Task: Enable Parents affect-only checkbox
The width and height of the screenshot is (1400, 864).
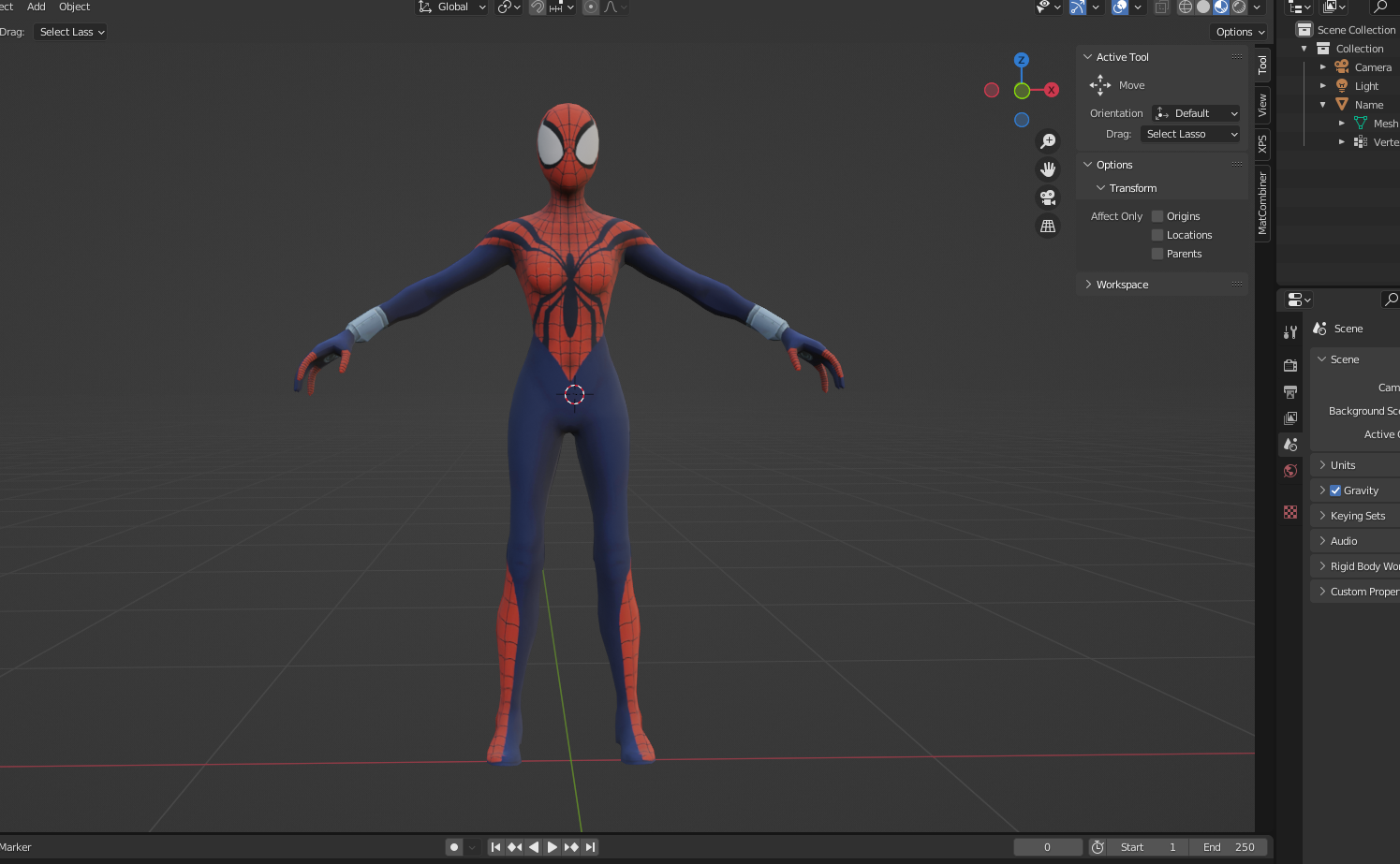Action: (x=1157, y=254)
